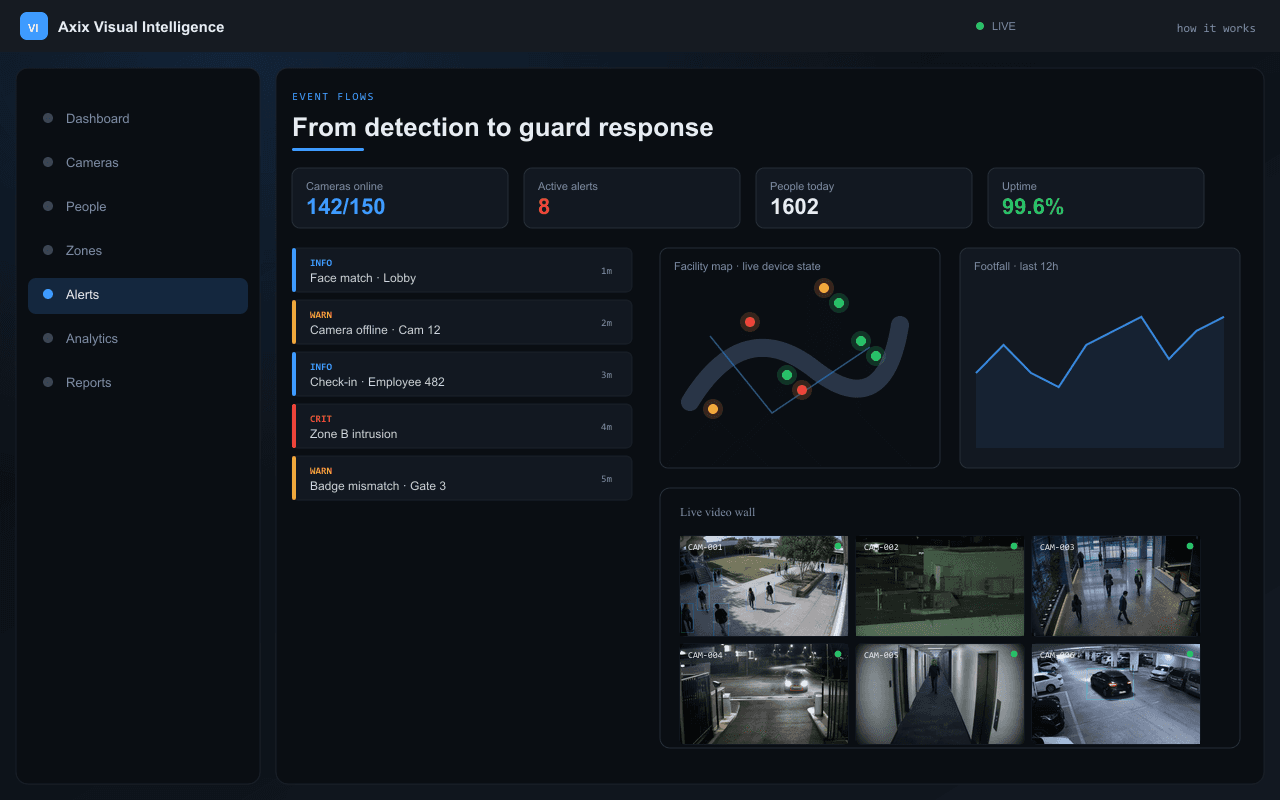This screenshot has height=800, width=1280.
Task: Click the VI logo icon
Action: [x=34, y=27]
